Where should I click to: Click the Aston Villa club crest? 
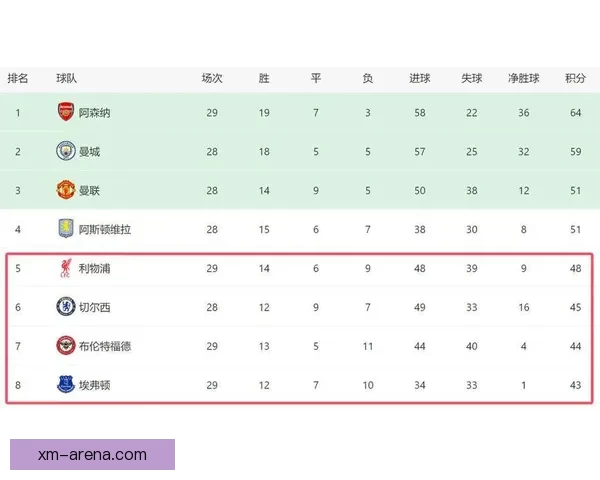[65, 229]
